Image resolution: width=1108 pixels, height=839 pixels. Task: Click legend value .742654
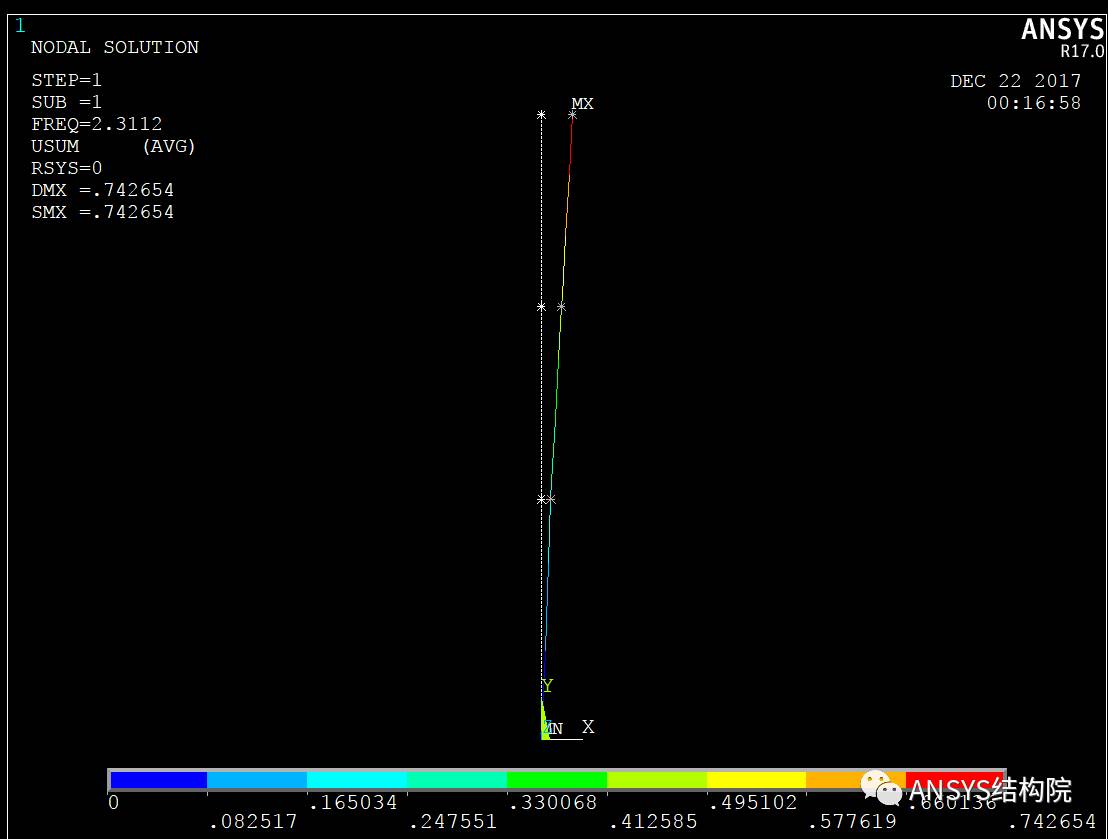click(1052, 821)
